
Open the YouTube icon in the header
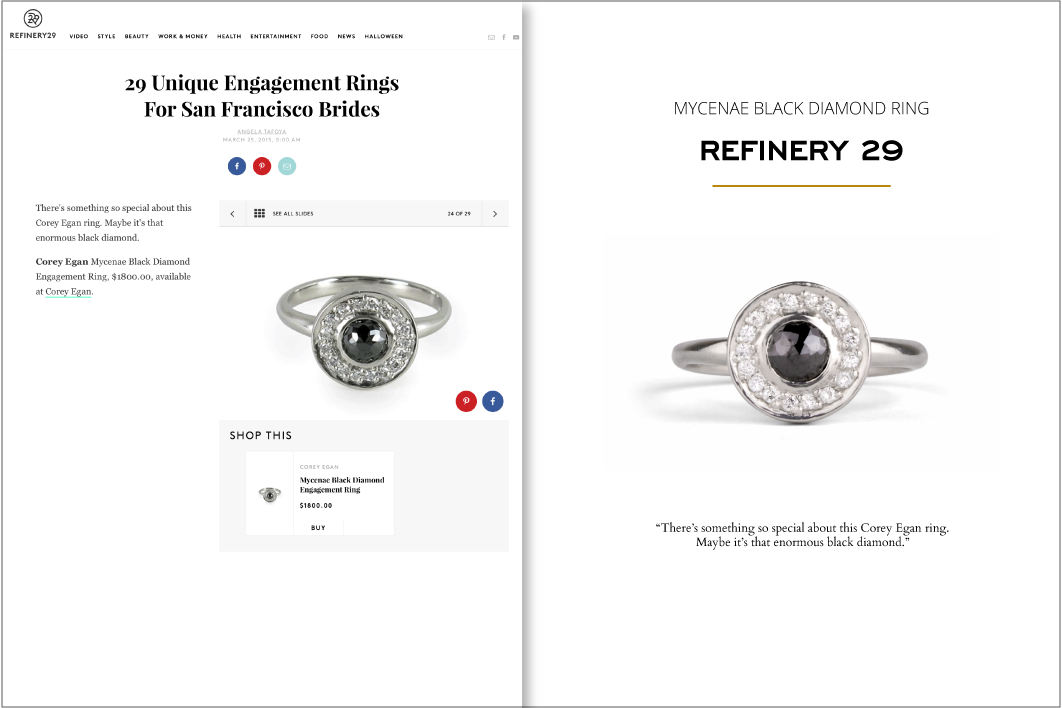(516, 37)
